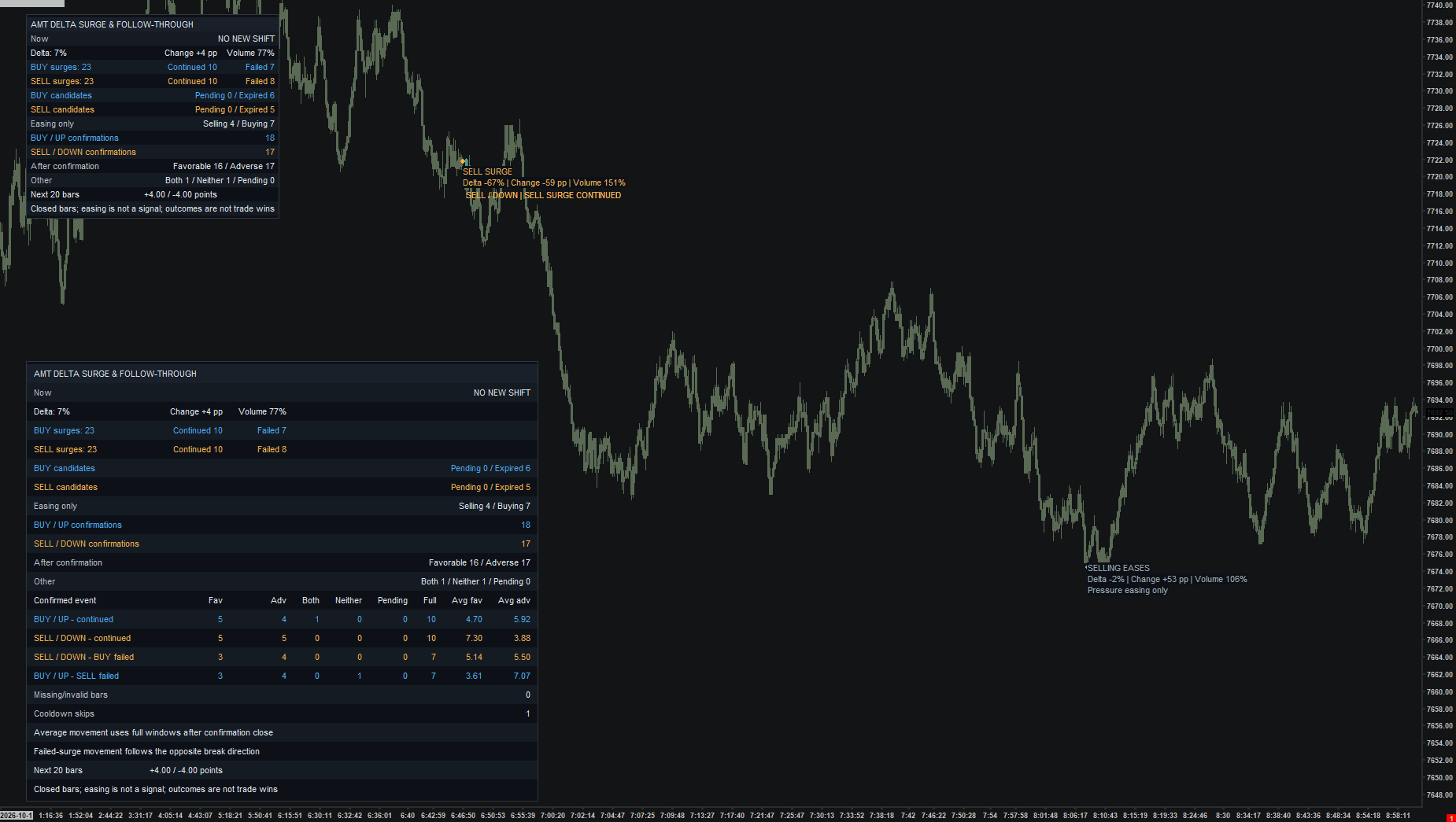This screenshot has width=1456, height=822.
Task: Click the orange diamond SELL SURGE marker
Action: (463, 161)
